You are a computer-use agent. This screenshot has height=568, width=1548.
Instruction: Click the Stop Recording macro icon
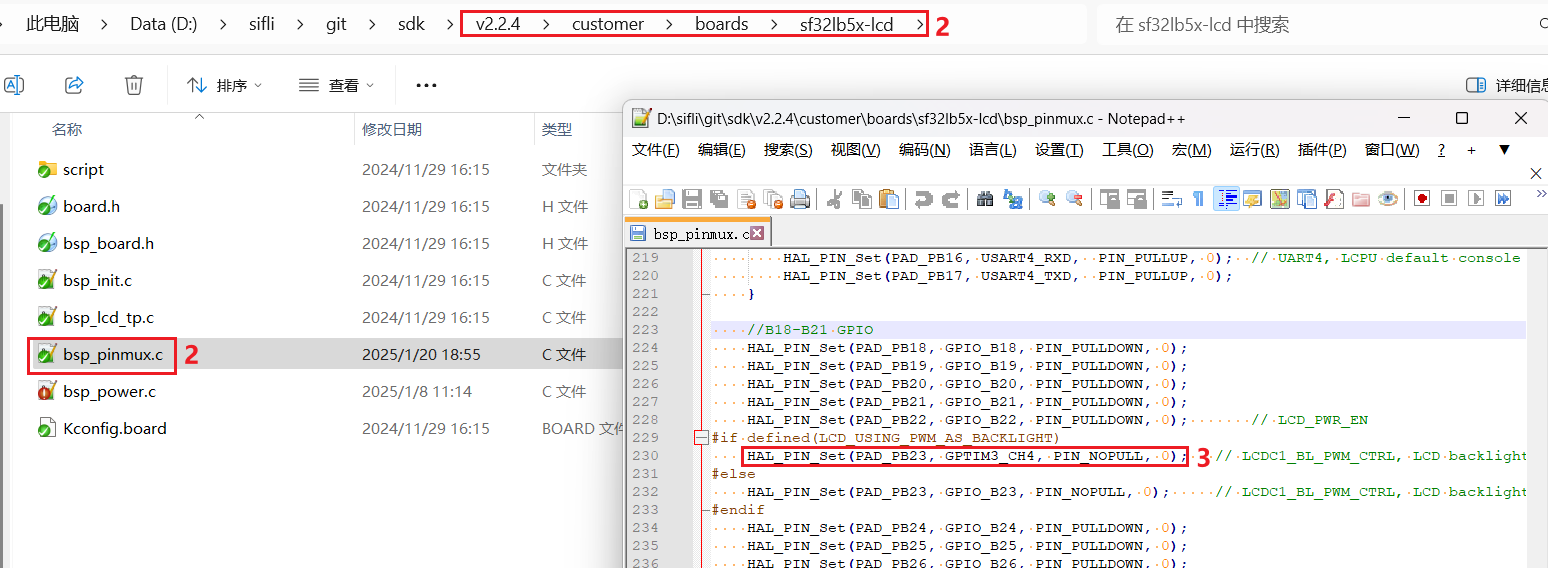tap(1449, 199)
